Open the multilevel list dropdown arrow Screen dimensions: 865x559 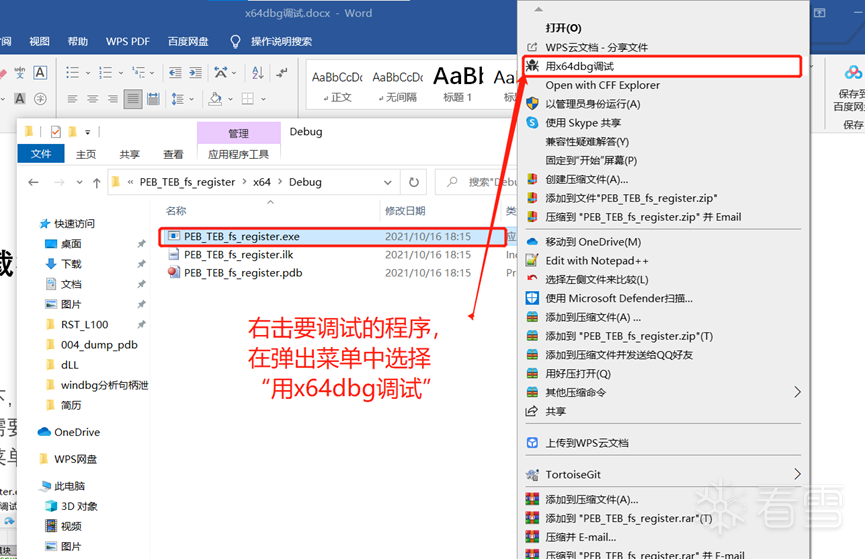tap(152, 73)
